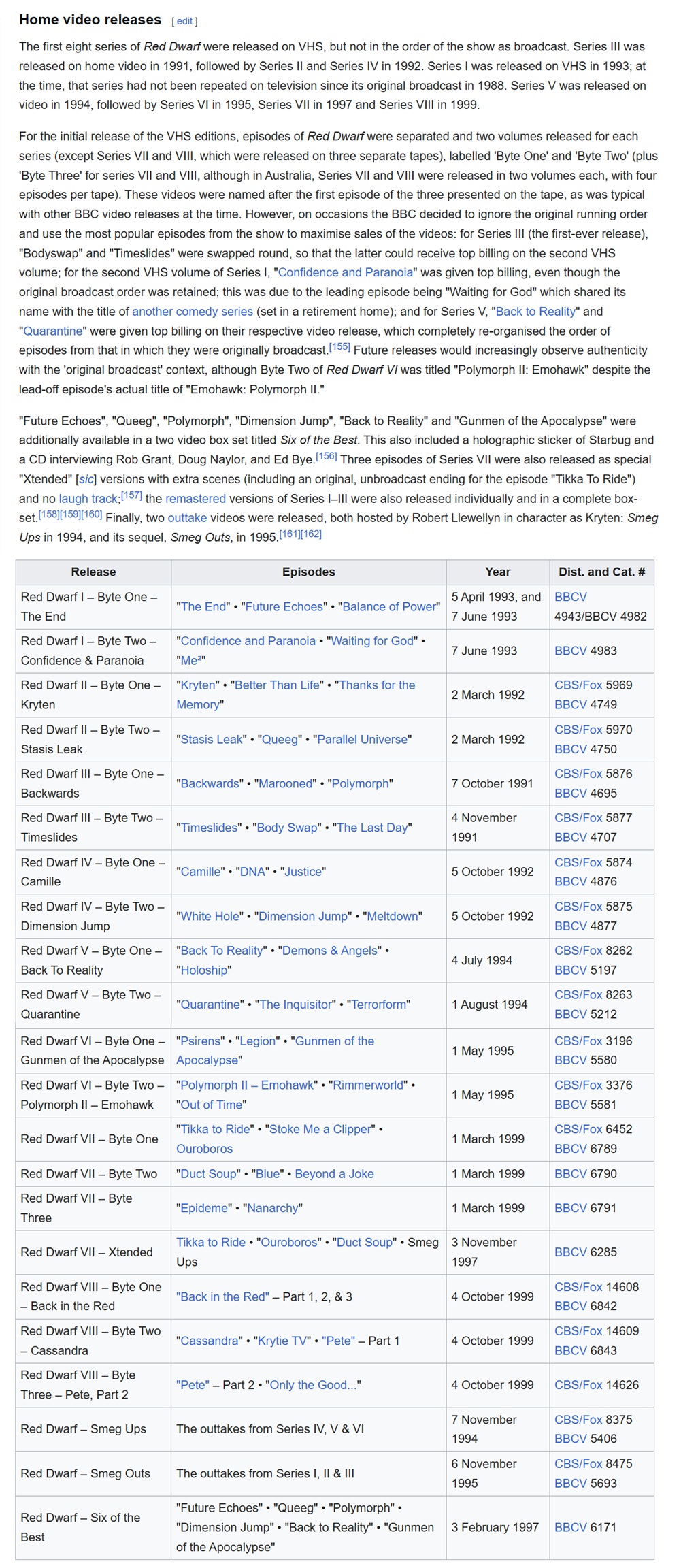Open the "sic" link
Image resolution: width=681 pixels, height=1568 pixels.
pos(86,479)
